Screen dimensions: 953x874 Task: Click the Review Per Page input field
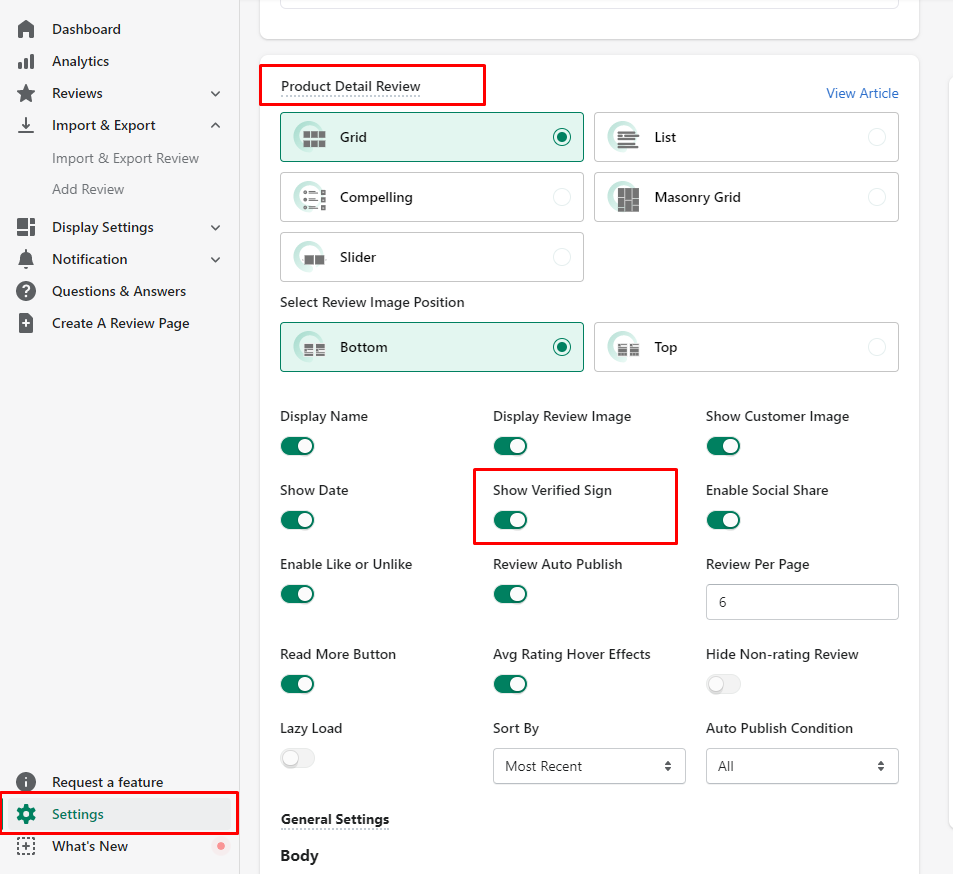(801, 602)
